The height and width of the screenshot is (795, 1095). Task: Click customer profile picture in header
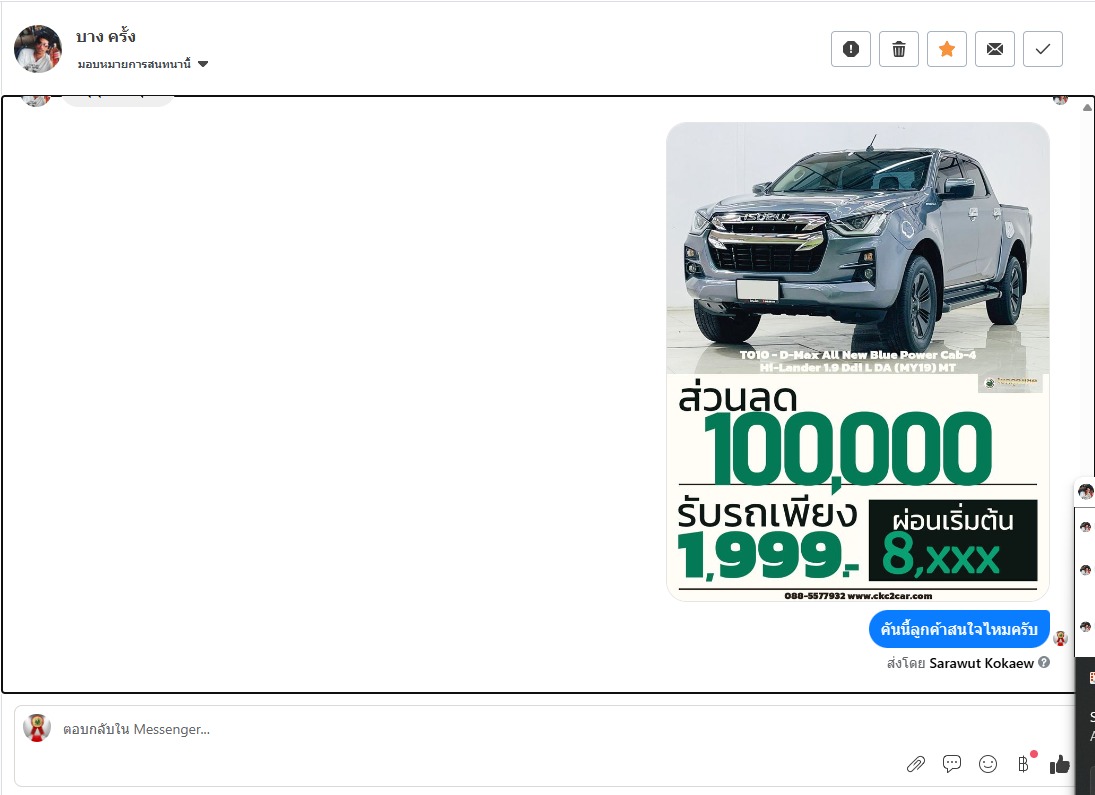point(38,49)
